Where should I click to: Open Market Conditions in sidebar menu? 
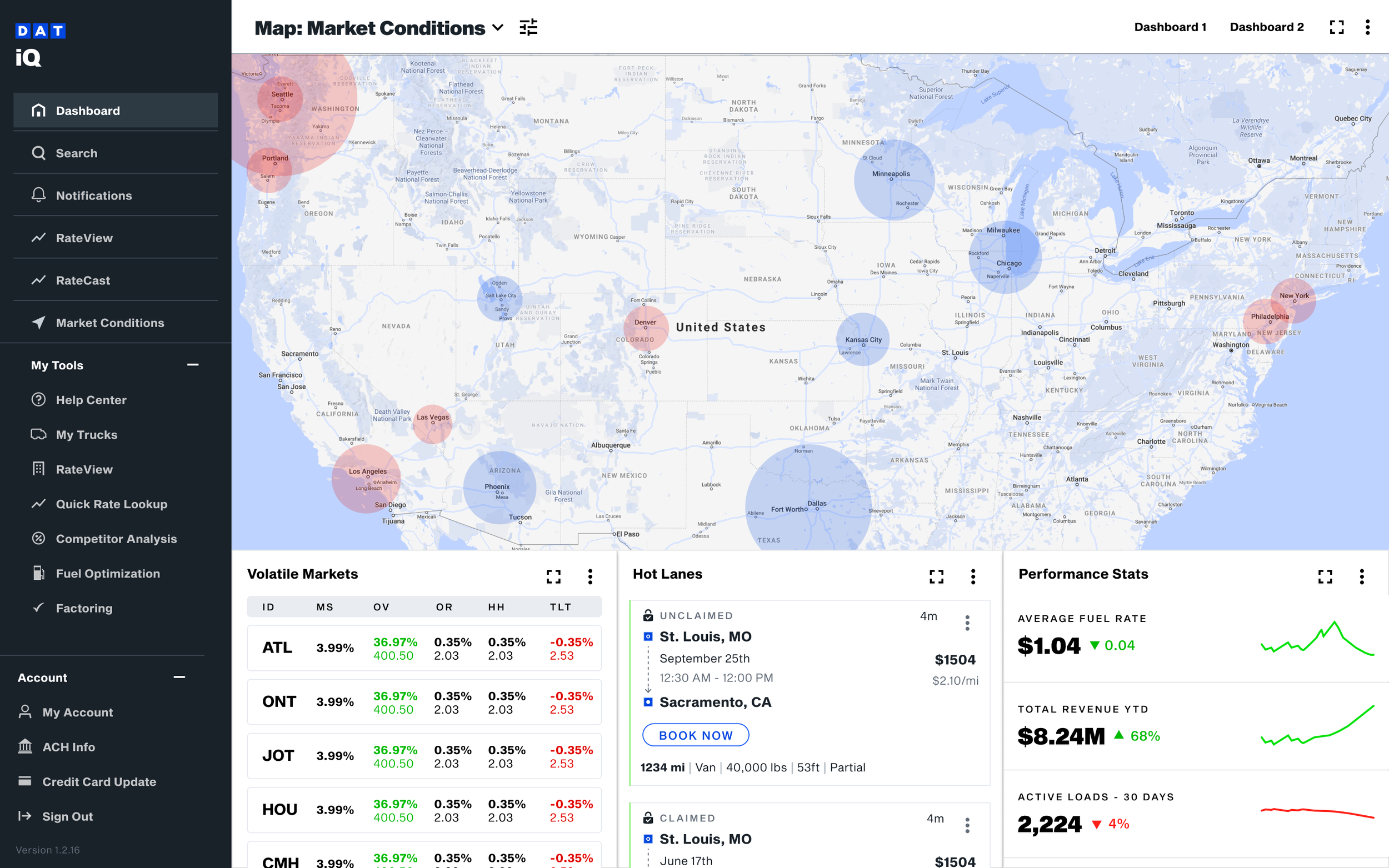pos(109,323)
